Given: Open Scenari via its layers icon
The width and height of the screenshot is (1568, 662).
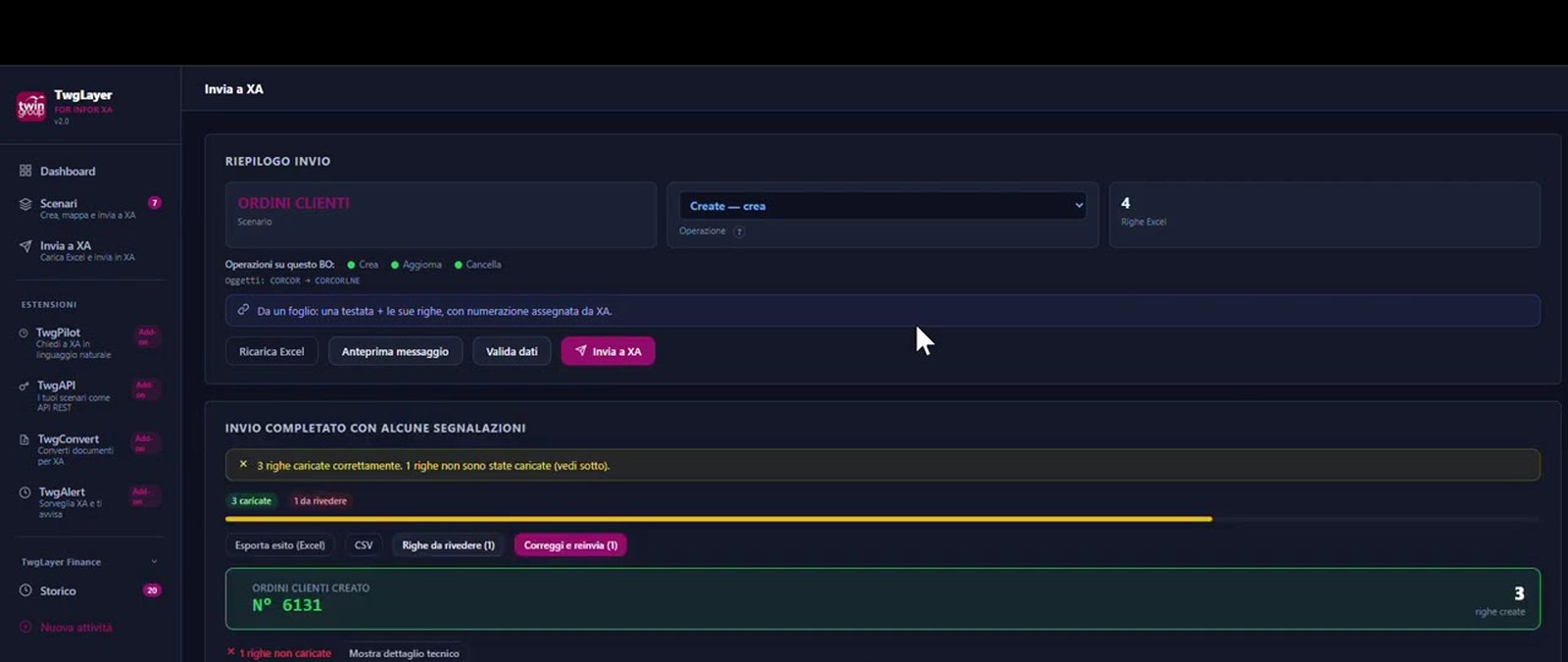Looking at the screenshot, I should pyautogui.click(x=25, y=204).
